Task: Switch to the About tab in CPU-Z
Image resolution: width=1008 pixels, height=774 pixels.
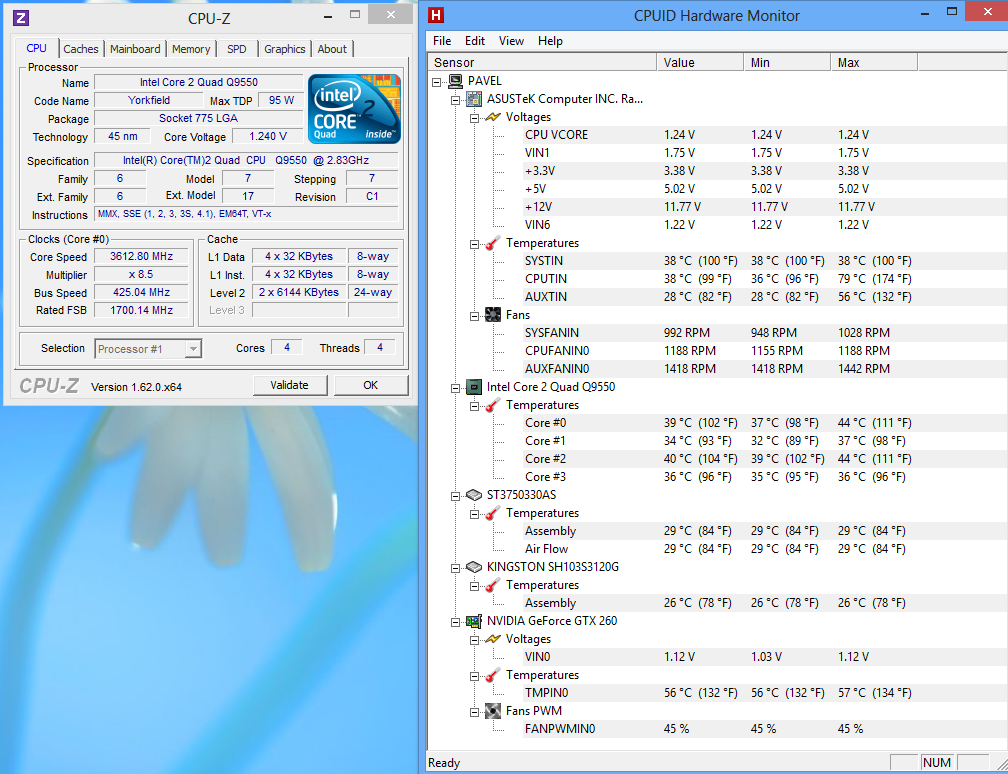Action: coord(332,49)
